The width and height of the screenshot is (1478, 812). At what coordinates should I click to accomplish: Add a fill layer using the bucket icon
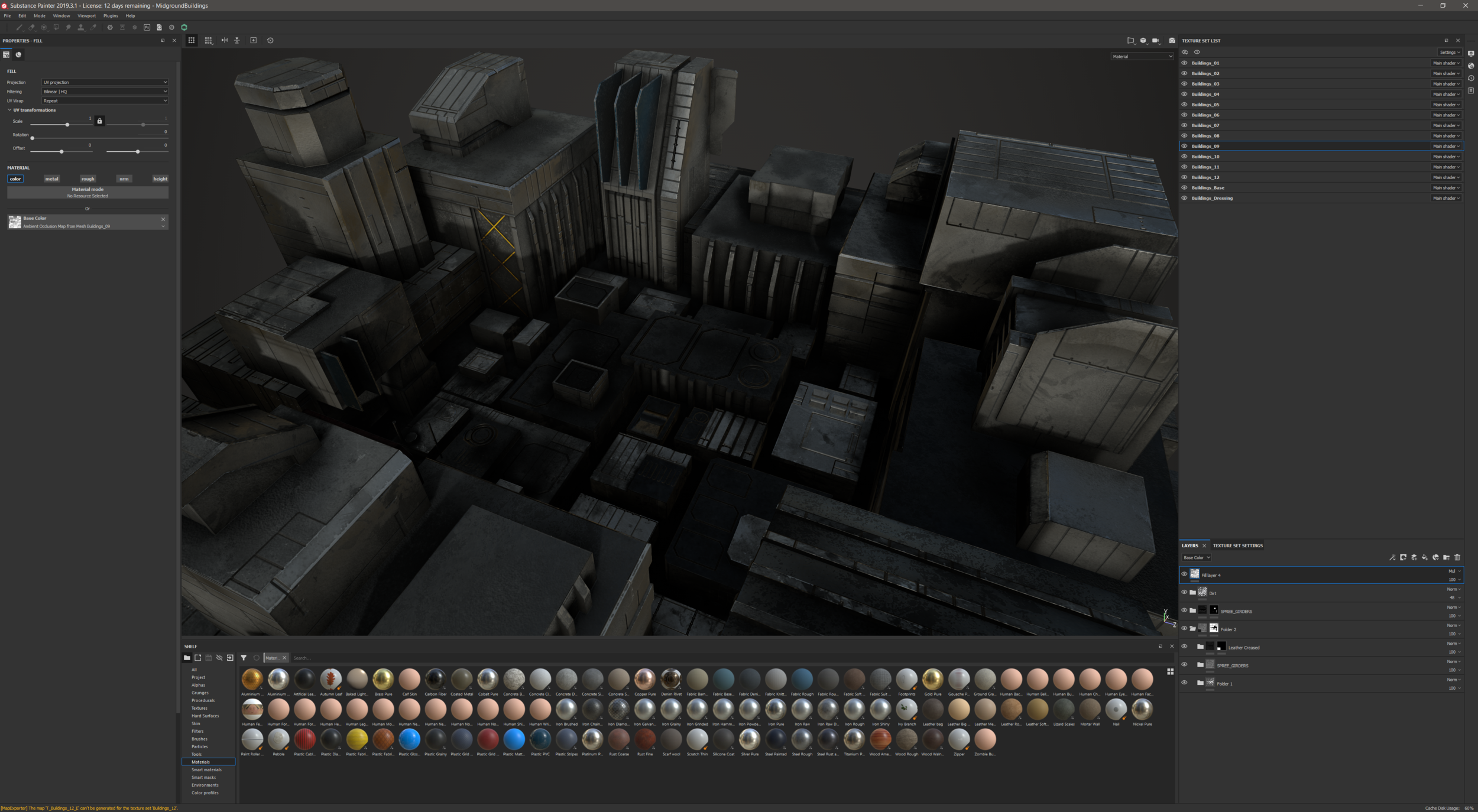pos(1424,557)
